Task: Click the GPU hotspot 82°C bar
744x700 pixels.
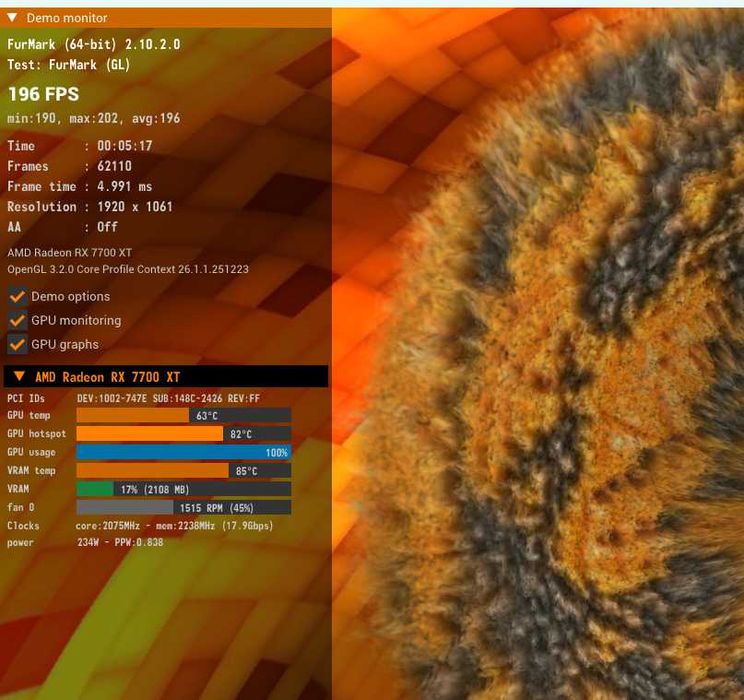Action: click(184, 434)
